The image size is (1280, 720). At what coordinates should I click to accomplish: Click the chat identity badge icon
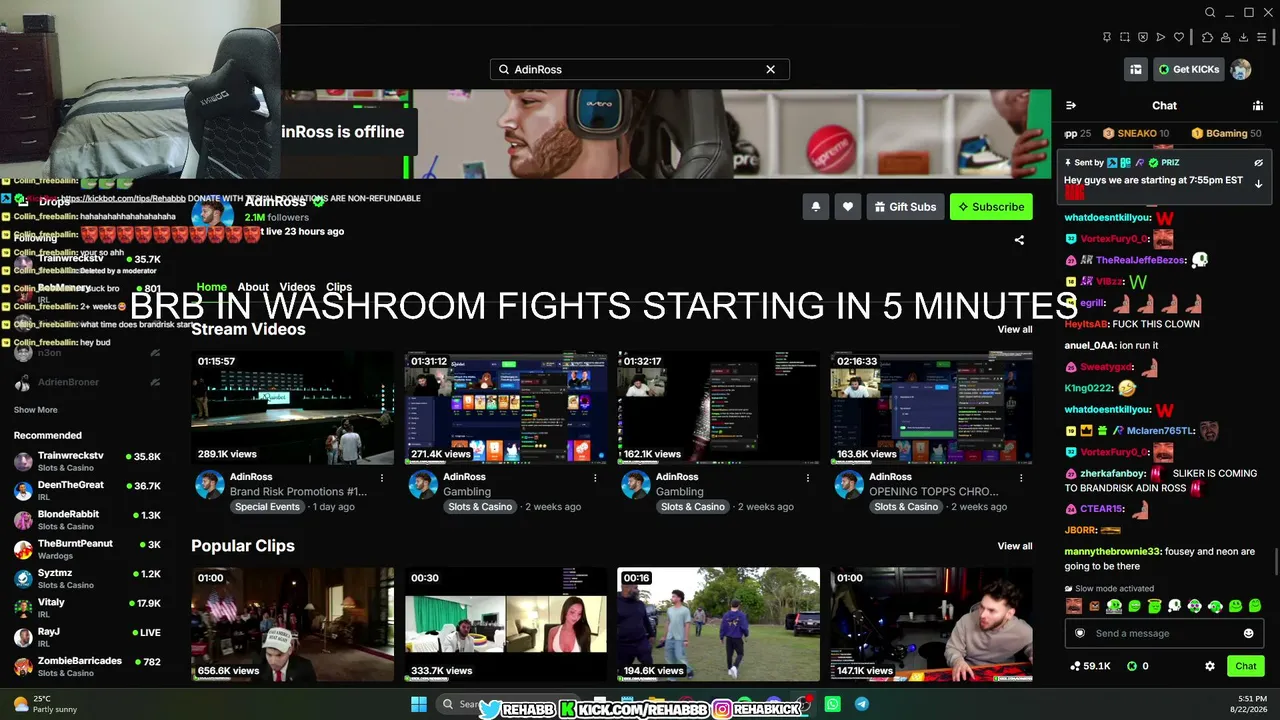pos(1079,633)
